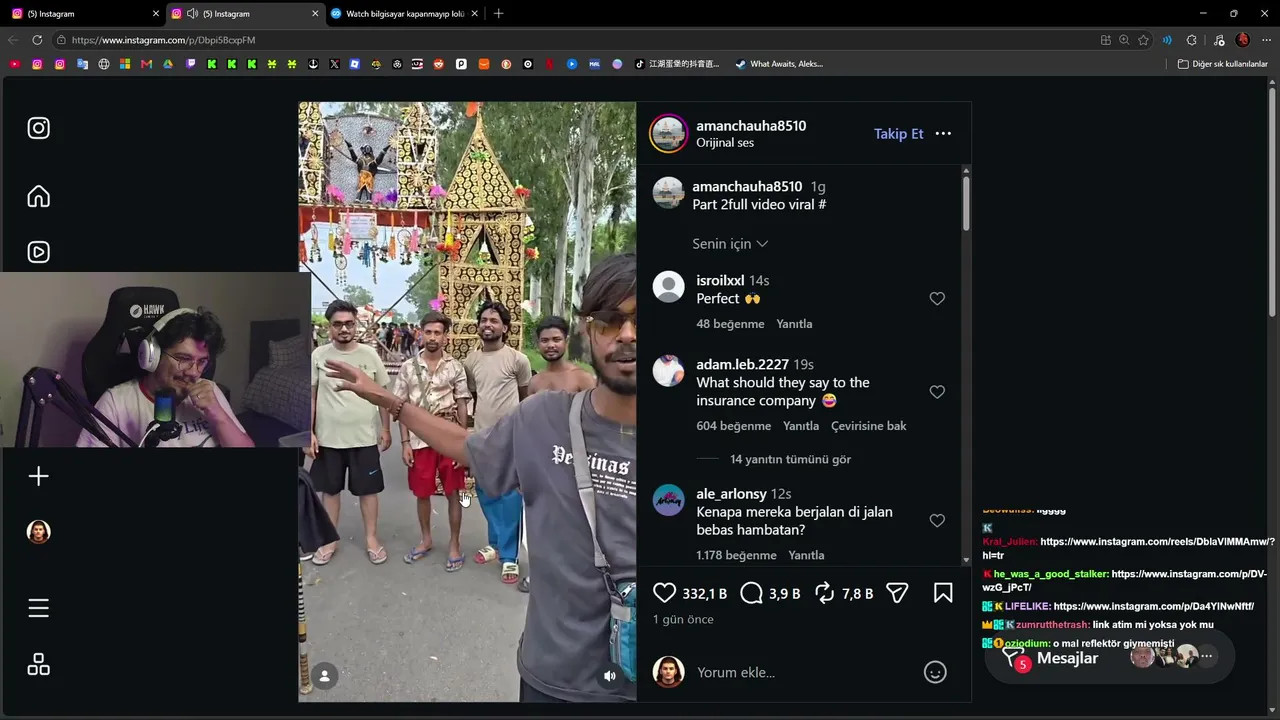1280x720 pixels.
Task: Click the Create plus icon in sidebar
Action: (x=38, y=476)
